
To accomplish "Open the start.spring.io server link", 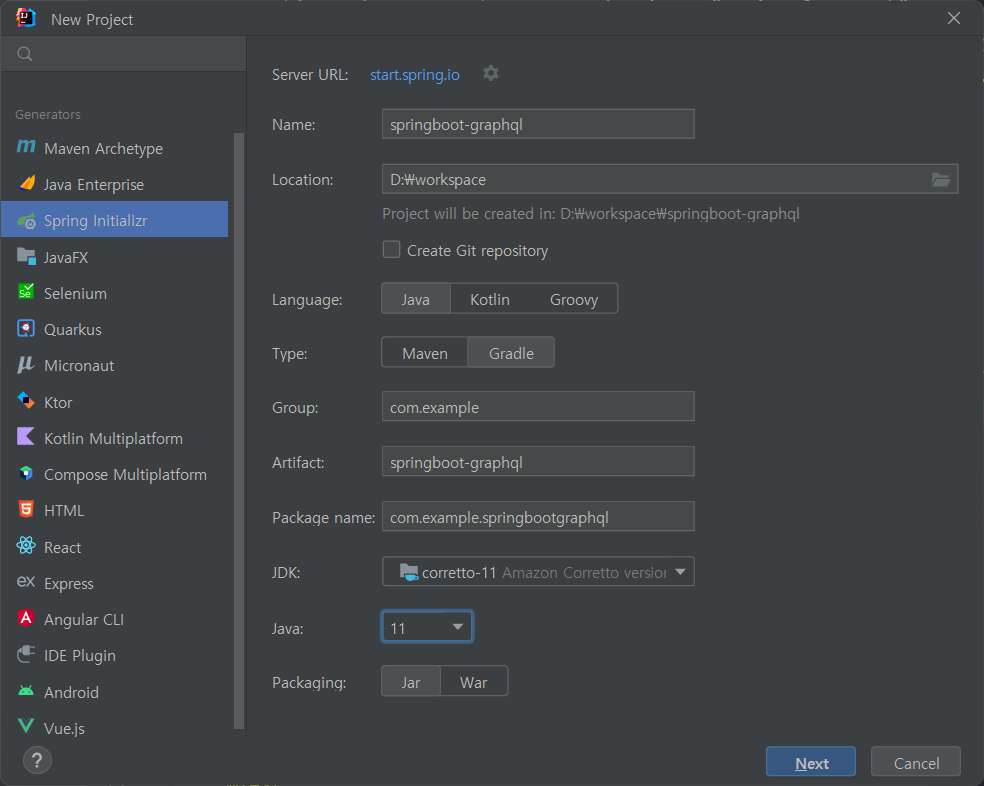I will 415,75.
